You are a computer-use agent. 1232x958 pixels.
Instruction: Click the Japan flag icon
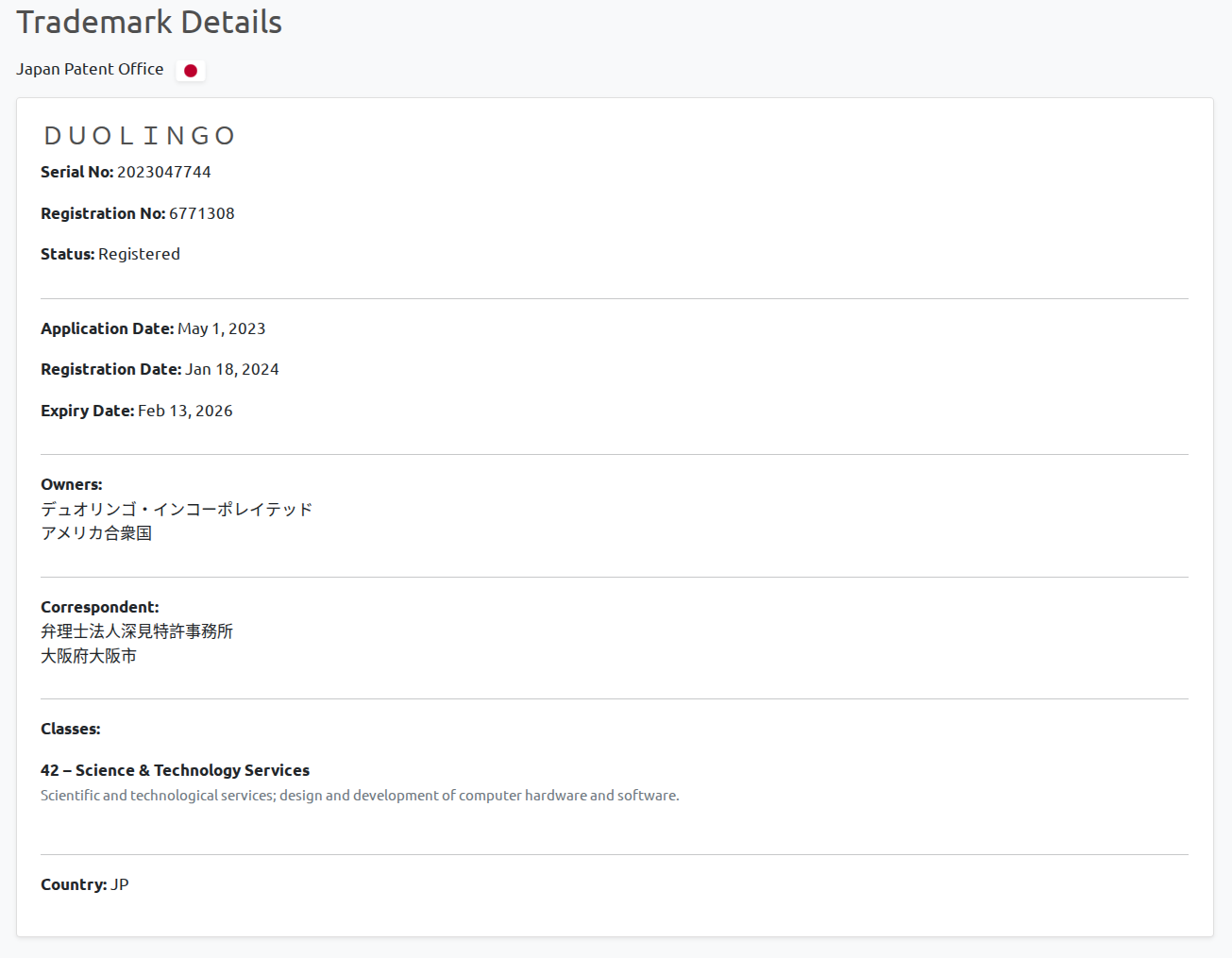191,71
